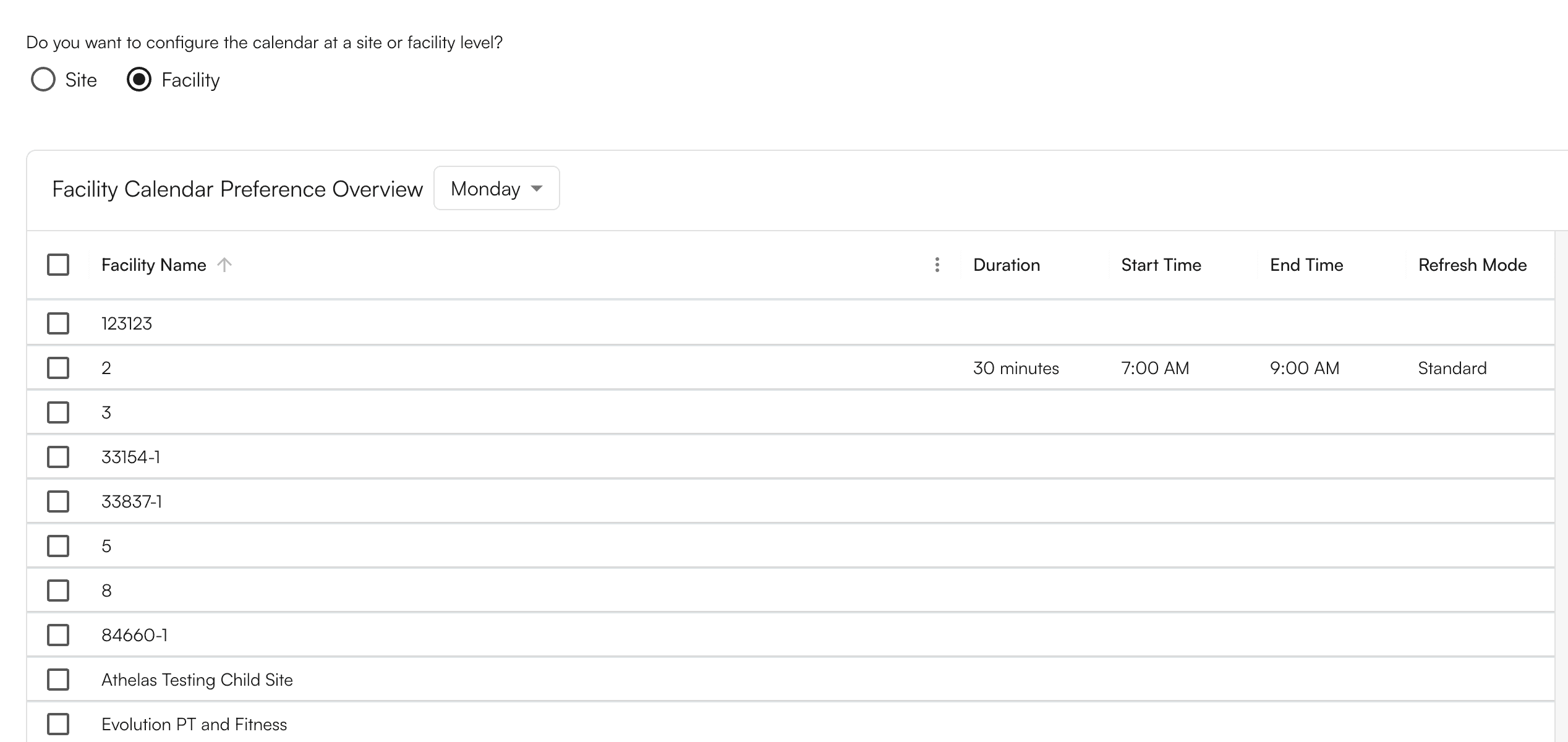Click the Facility Name sort arrow icon
This screenshot has width=1568, height=742.
pyautogui.click(x=224, y=265)
